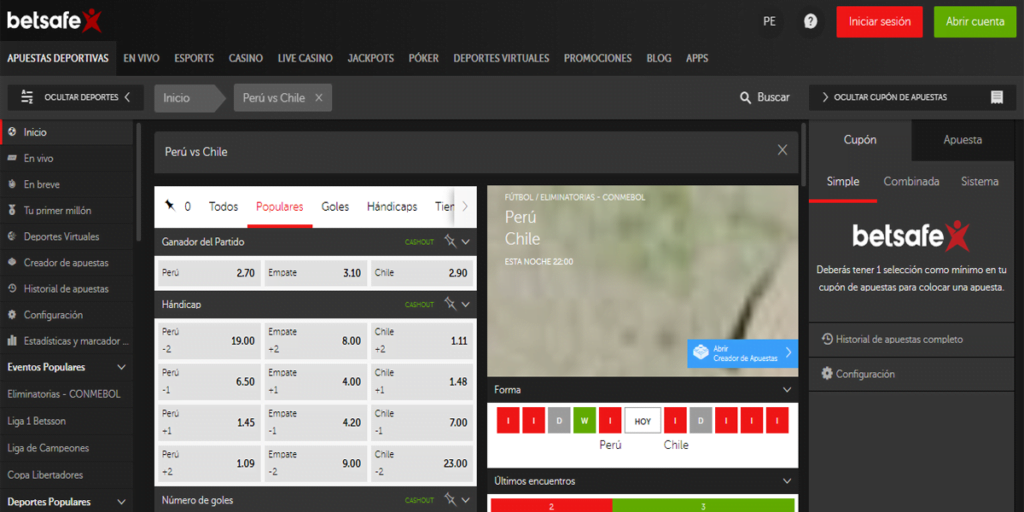1024x512 pixels.
Task: Collapse the Últimos encuentros section
Action: (787, 481)
